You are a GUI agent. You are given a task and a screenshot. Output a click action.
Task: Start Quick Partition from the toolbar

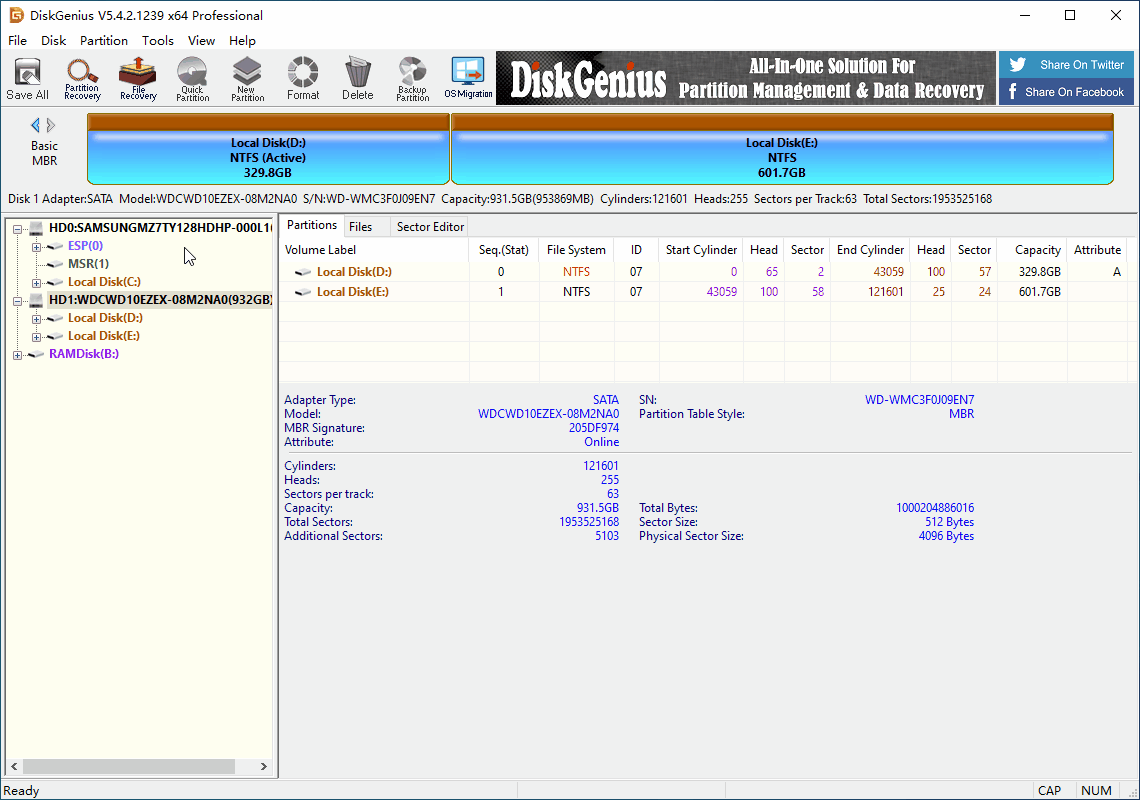[193, 79]
